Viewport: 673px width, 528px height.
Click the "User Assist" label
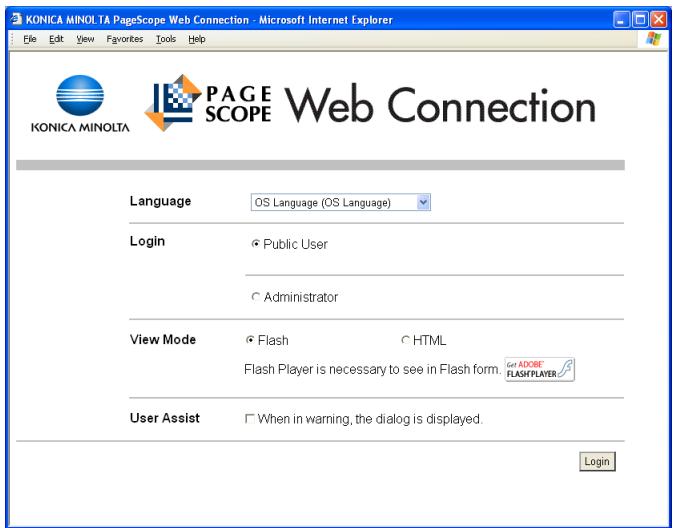(165, 418)
